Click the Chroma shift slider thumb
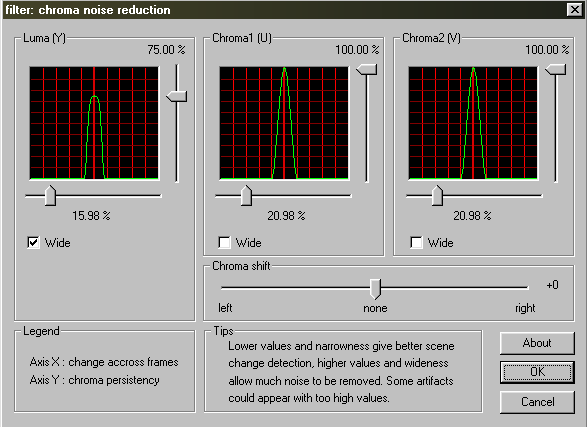 coord(375,289)
